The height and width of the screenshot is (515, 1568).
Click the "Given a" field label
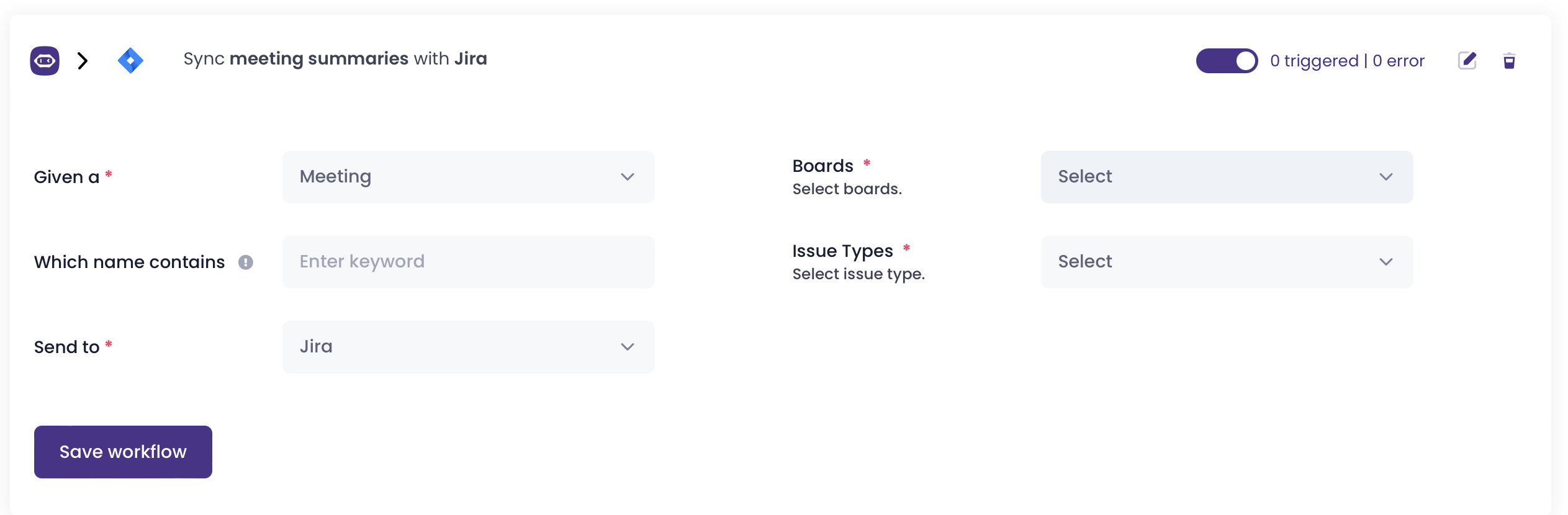(x=67, y=177)
